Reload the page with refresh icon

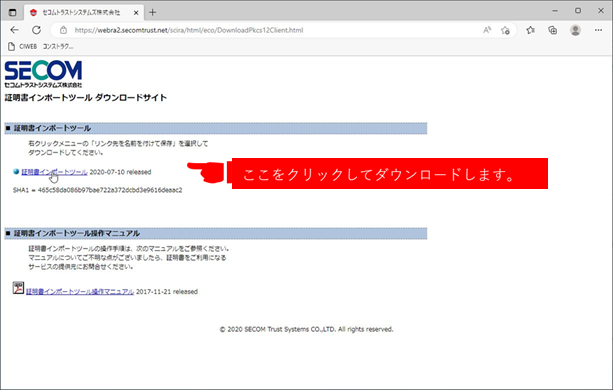click(x=36, y=30)
